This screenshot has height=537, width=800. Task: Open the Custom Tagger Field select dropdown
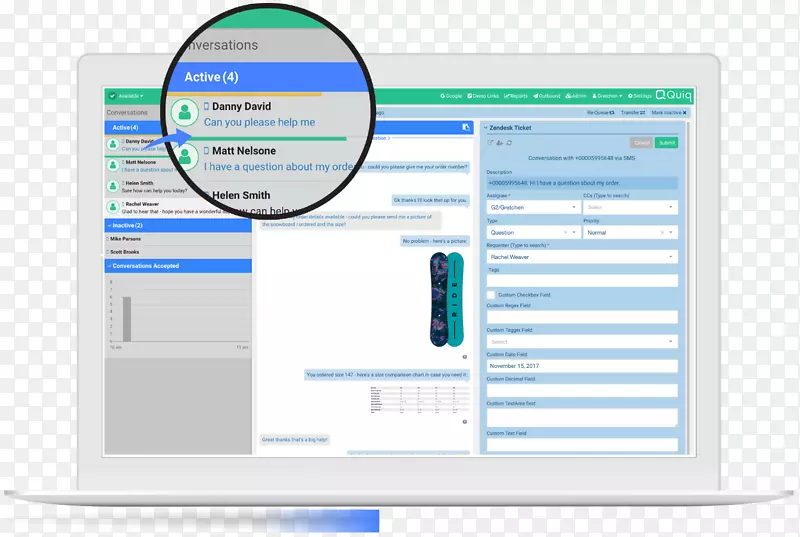coord(581,342)
